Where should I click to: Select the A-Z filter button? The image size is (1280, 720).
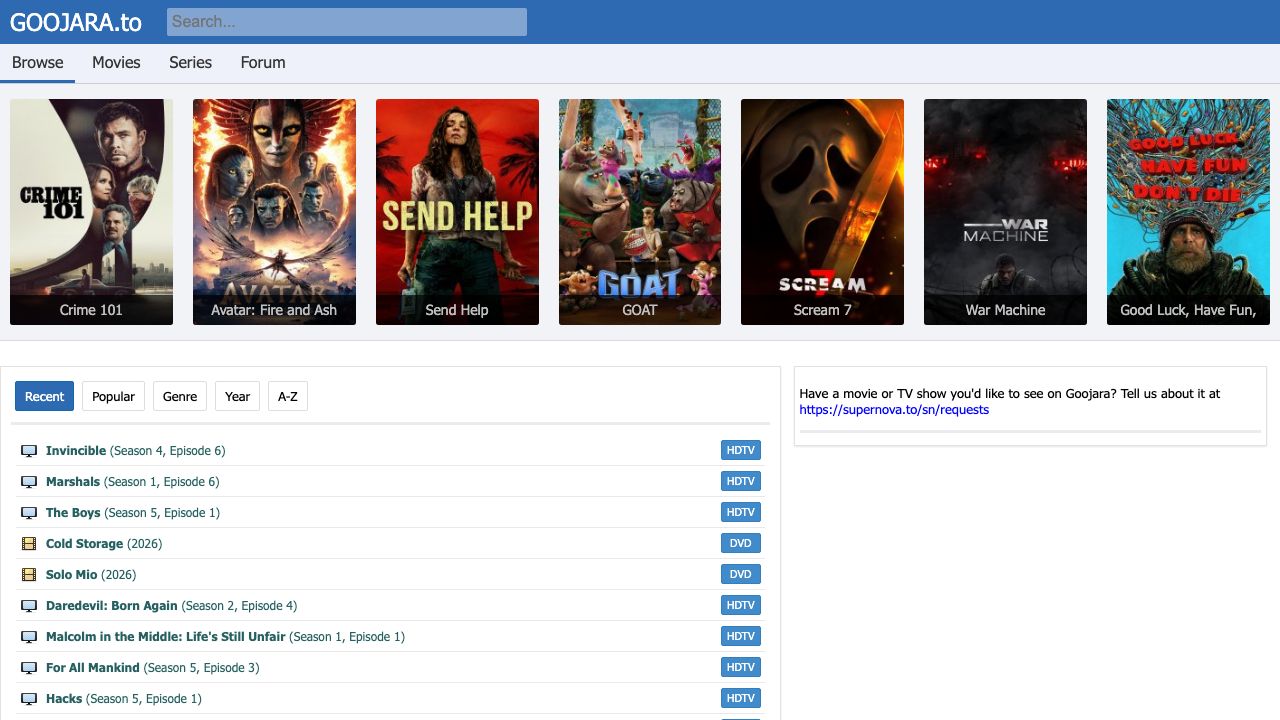[x=288, y=396]
